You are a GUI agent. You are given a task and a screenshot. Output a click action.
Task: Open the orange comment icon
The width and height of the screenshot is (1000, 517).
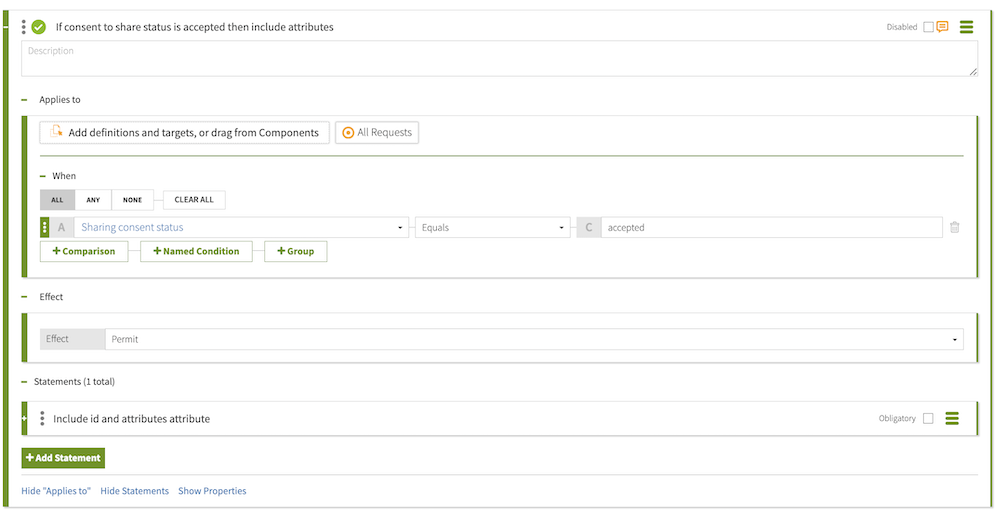click(942, 27)
